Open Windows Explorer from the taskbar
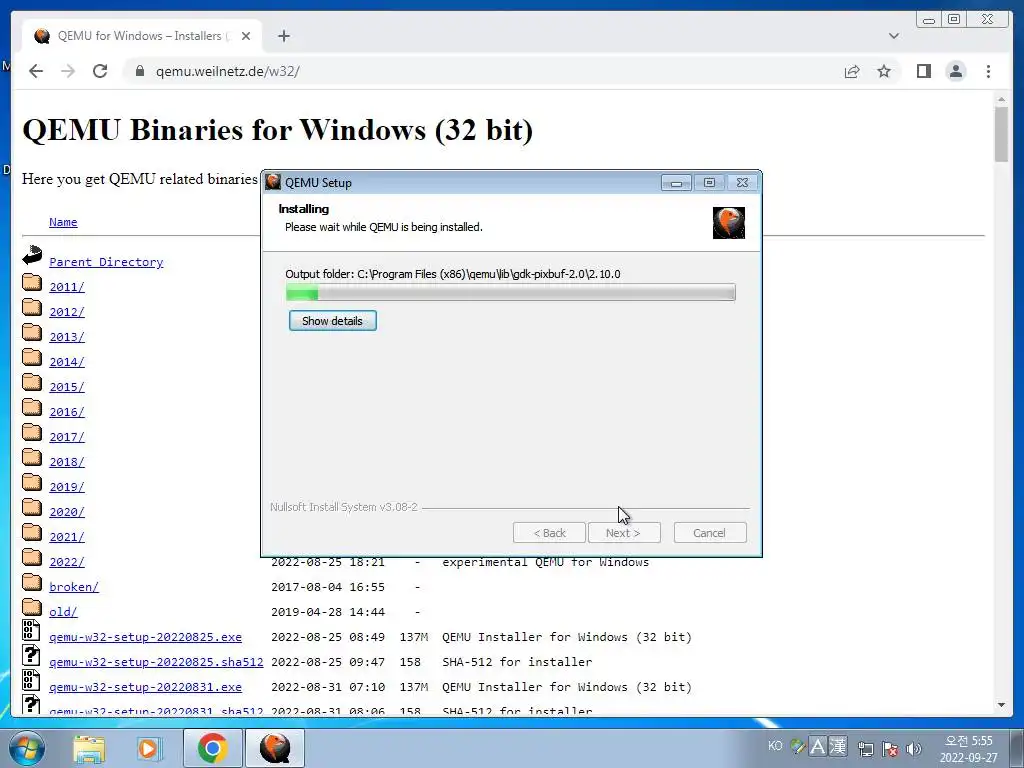 point(89,748)
